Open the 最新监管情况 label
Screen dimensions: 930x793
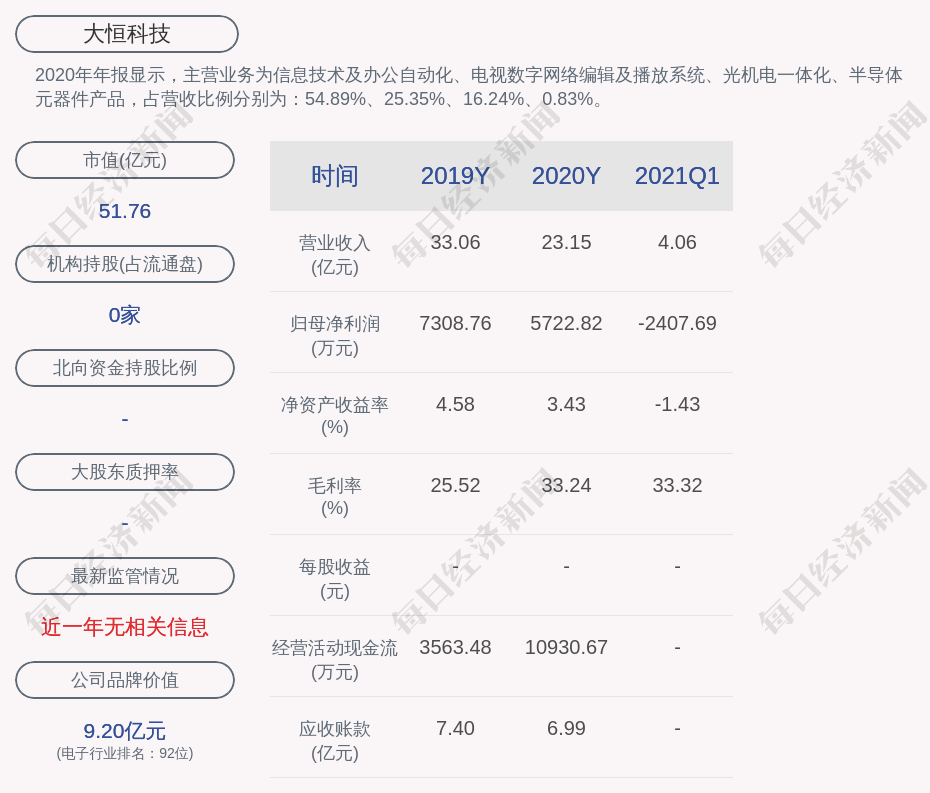click(x=125, y=576)
